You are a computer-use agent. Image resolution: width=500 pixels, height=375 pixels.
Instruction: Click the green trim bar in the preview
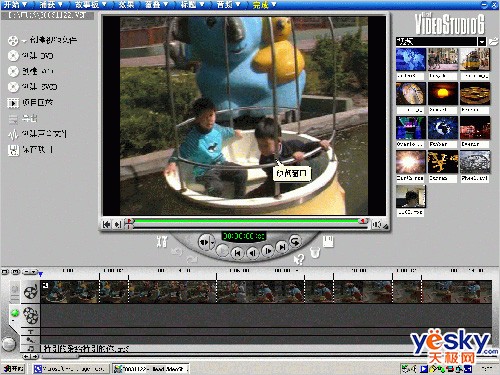246,221
